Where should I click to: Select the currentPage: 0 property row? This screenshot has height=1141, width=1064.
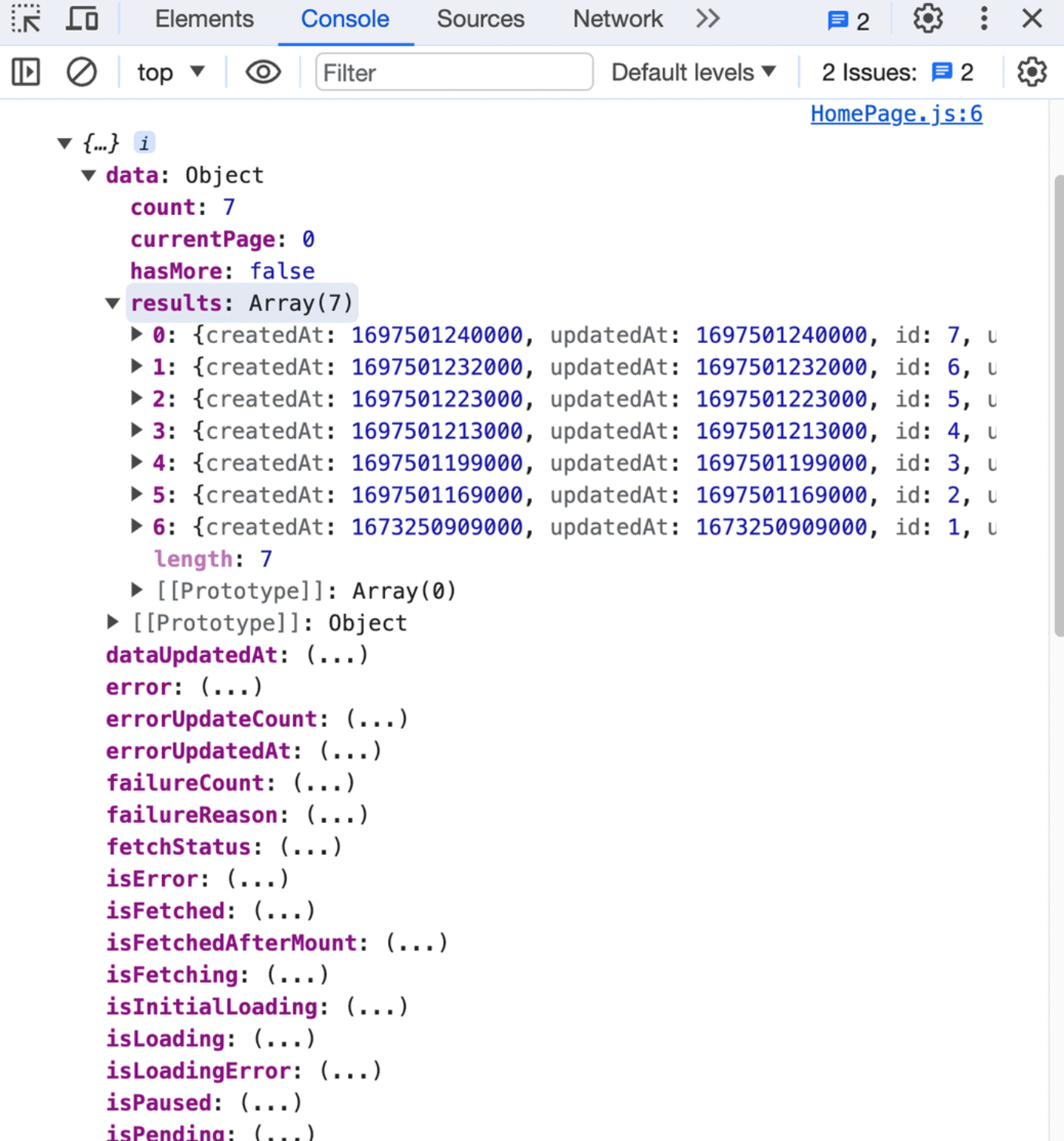pyautogui.click(x=222, y=239)
